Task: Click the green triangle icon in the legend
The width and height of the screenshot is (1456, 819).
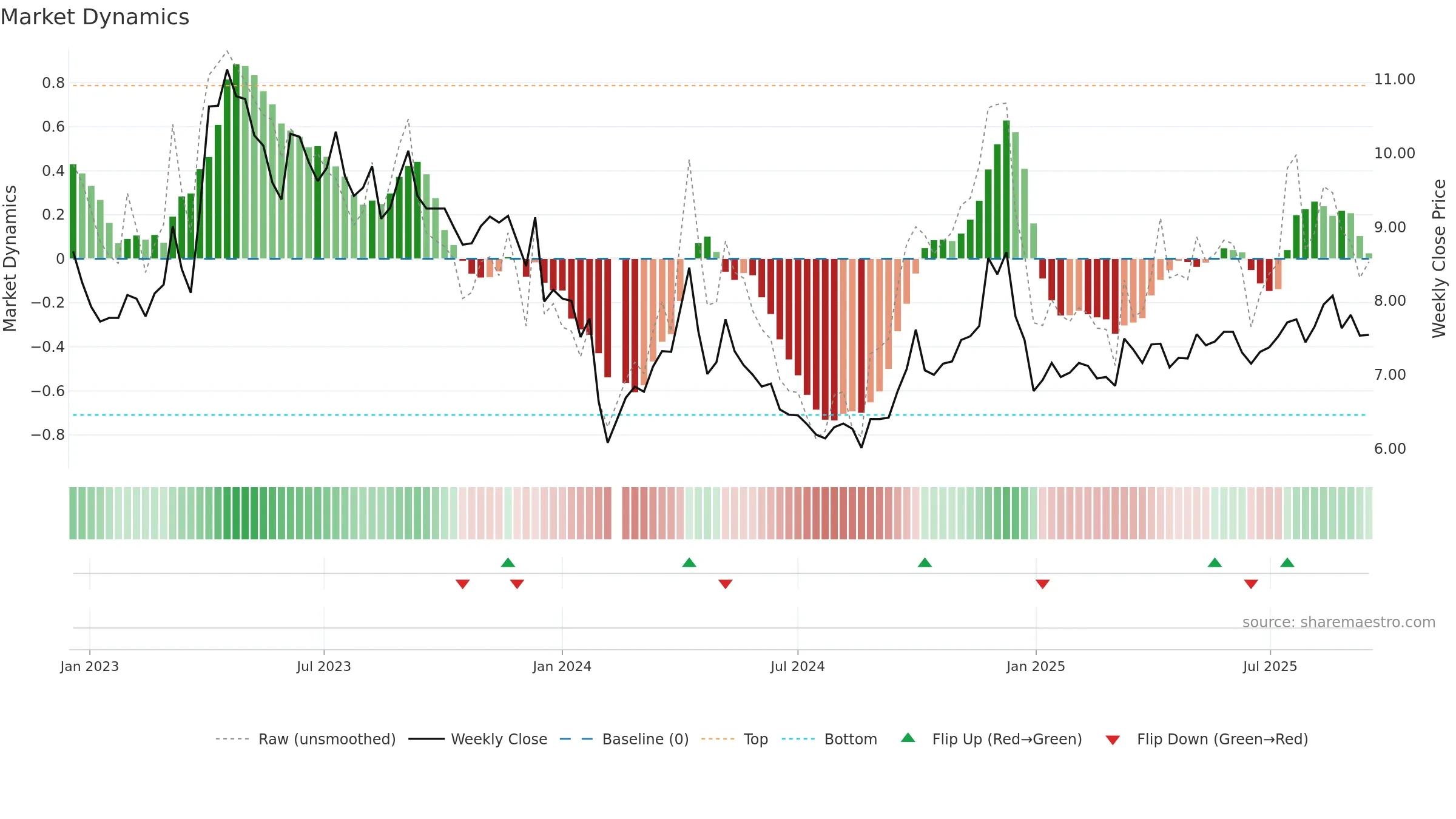Action: tap(908, 738)
